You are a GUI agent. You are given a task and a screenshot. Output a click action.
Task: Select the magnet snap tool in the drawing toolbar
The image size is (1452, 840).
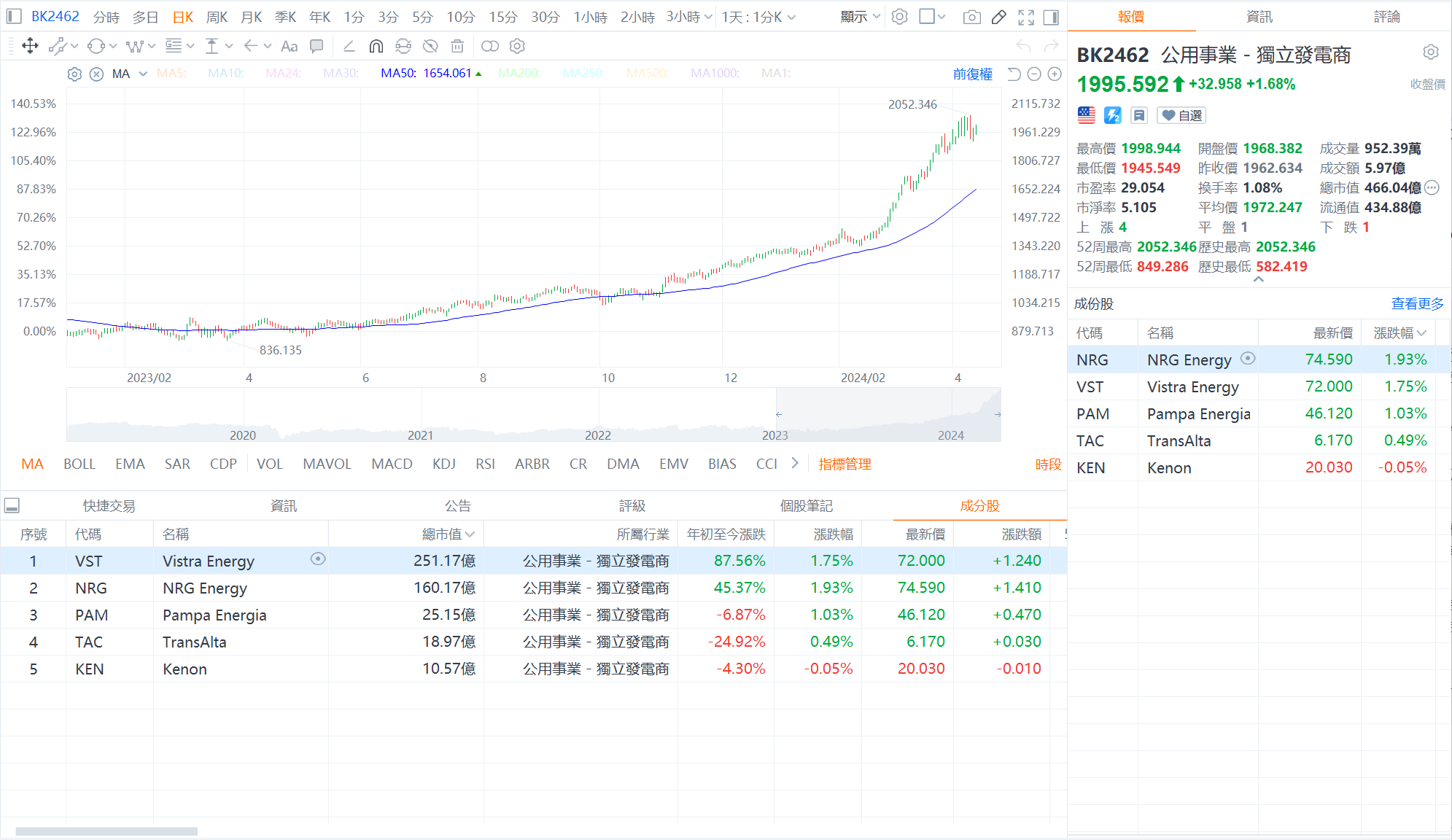(375, 46)
